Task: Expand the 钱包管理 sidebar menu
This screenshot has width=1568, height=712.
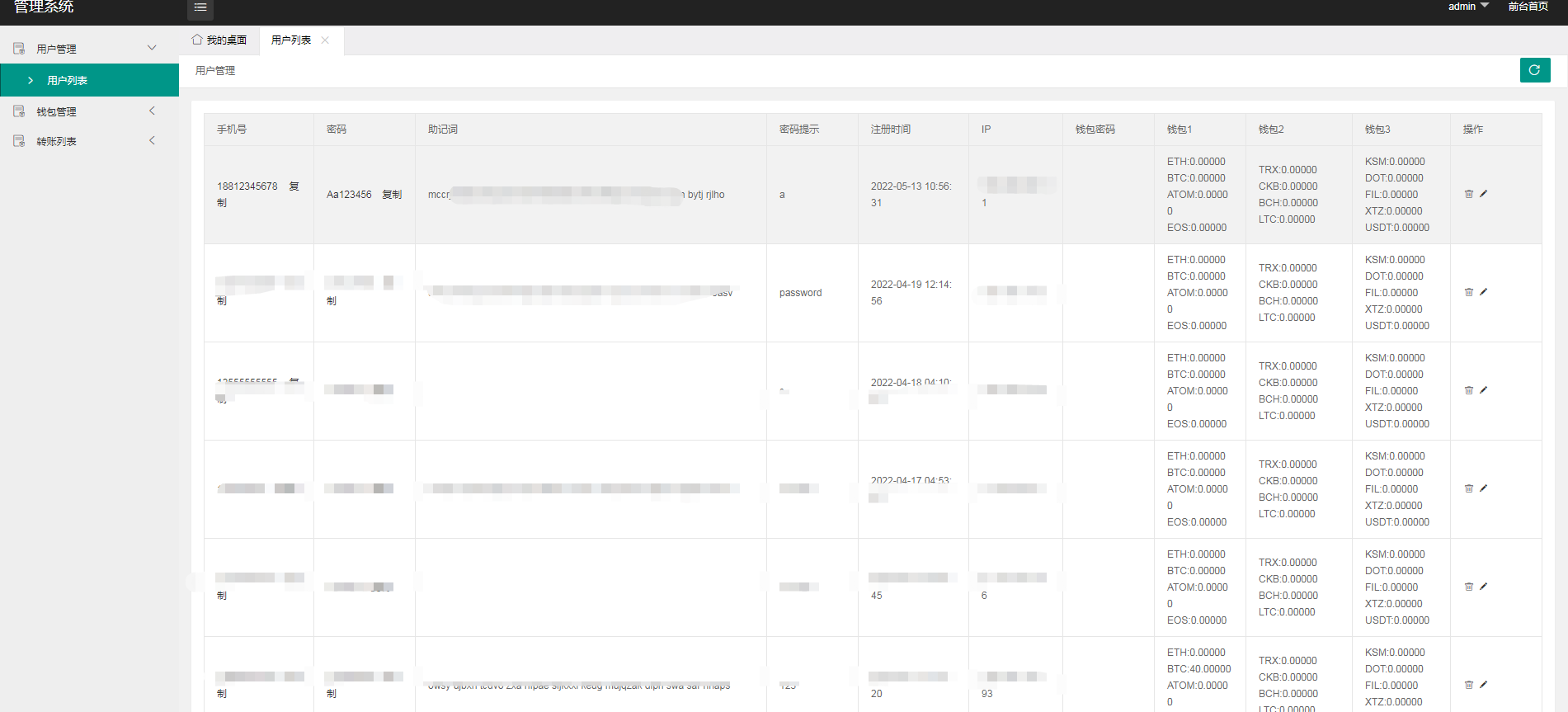Action: pyautogui.click(x=89, y=111)
